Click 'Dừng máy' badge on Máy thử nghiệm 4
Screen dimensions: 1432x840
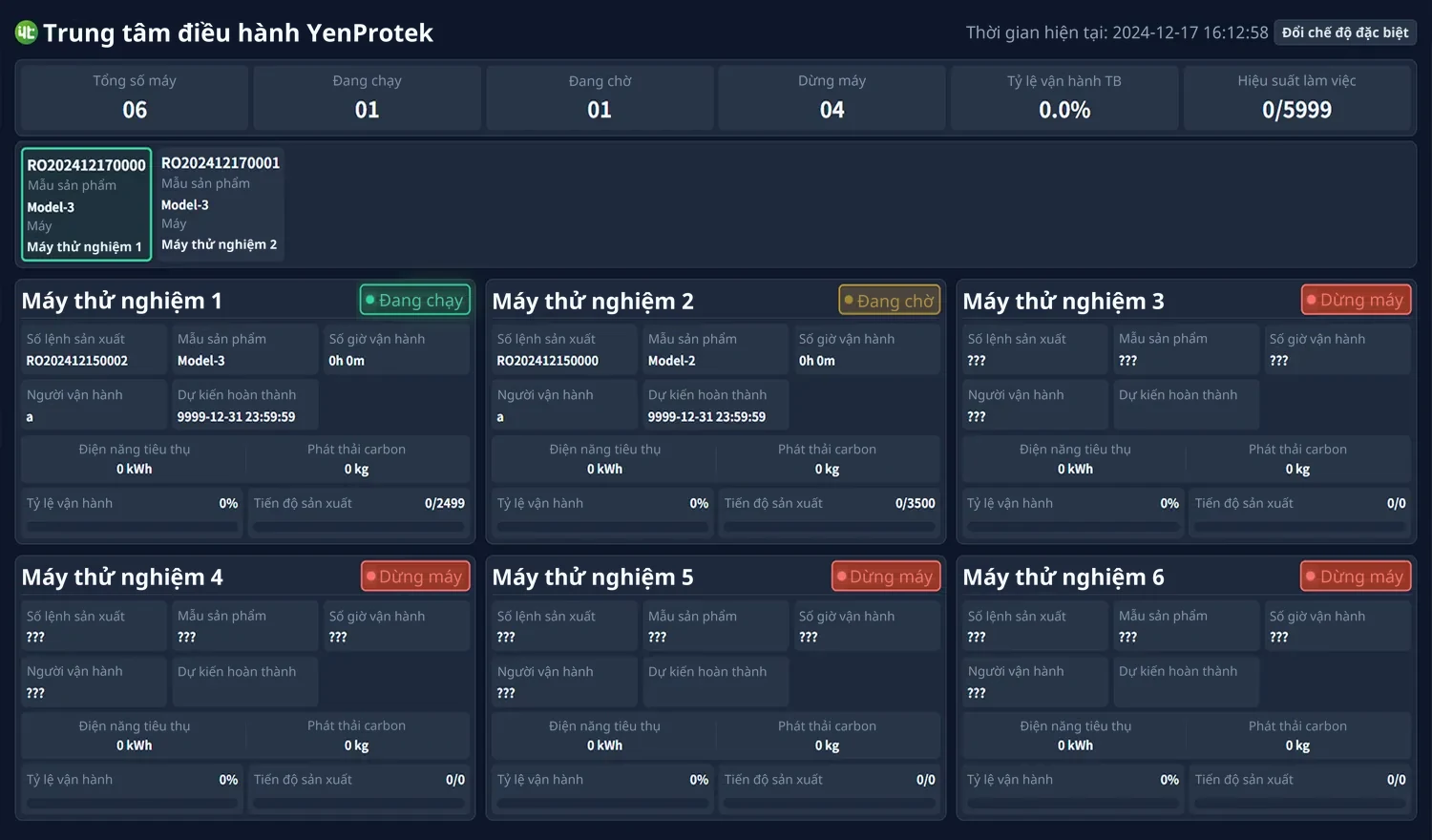tap(415, 577)
